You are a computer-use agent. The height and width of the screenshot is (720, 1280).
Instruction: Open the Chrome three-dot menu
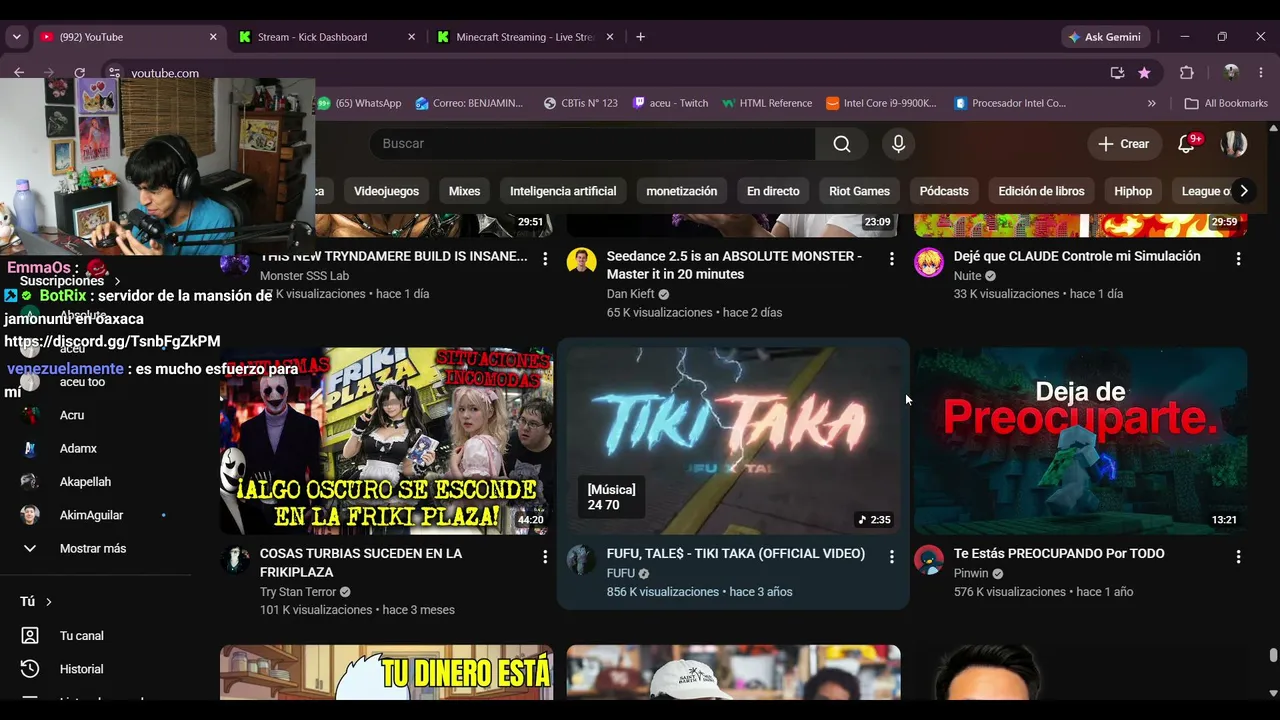click(x=1262, y=73)
